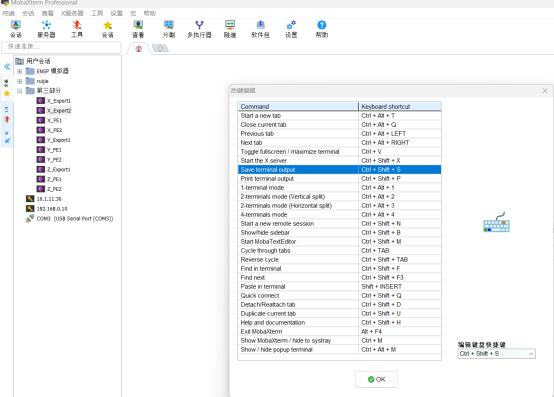The image size is (554, 397).
Task: Click the quick connect search field
Action: pos(61,47)
